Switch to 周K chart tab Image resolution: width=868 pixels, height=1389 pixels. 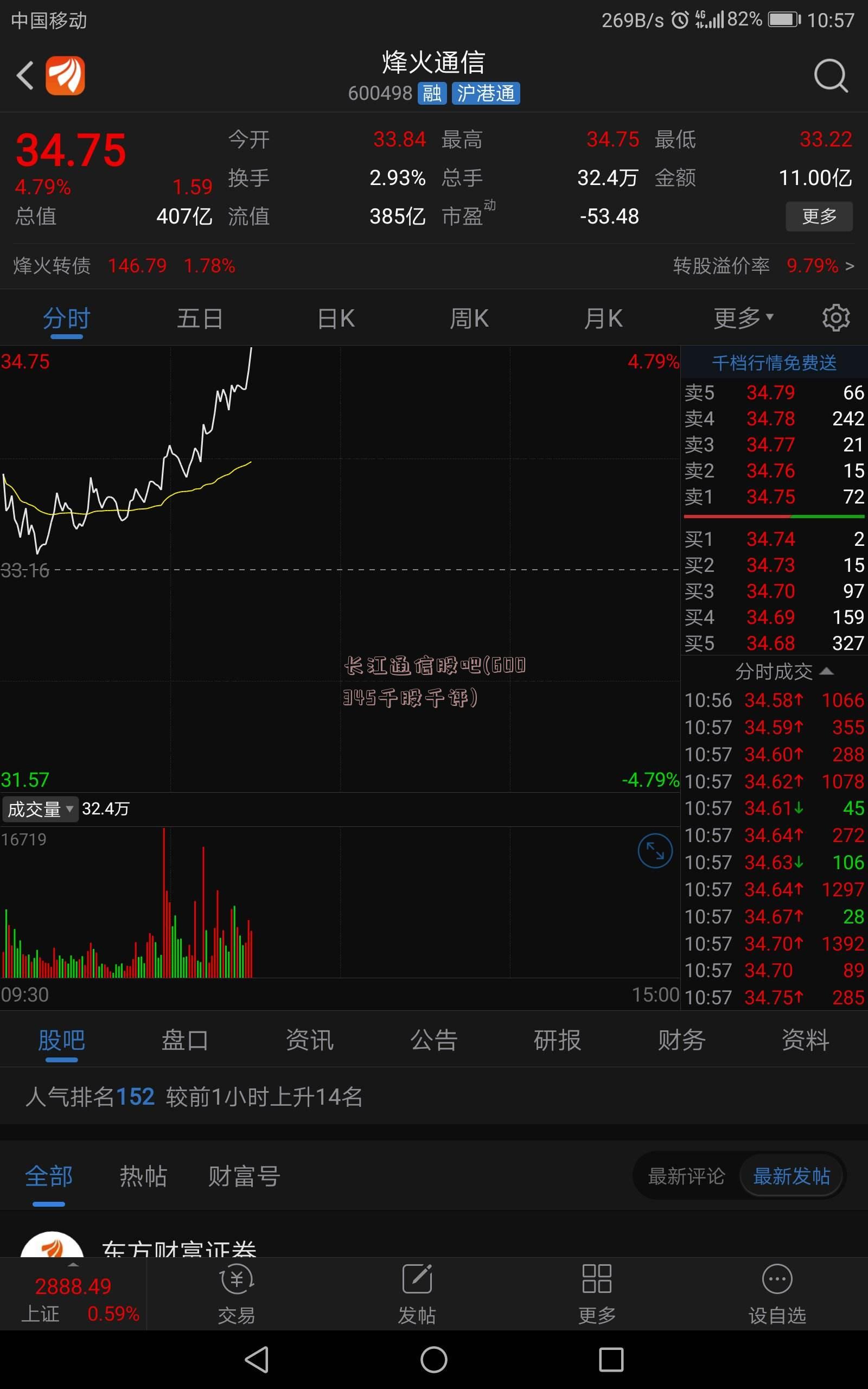[x=469, y=318]
